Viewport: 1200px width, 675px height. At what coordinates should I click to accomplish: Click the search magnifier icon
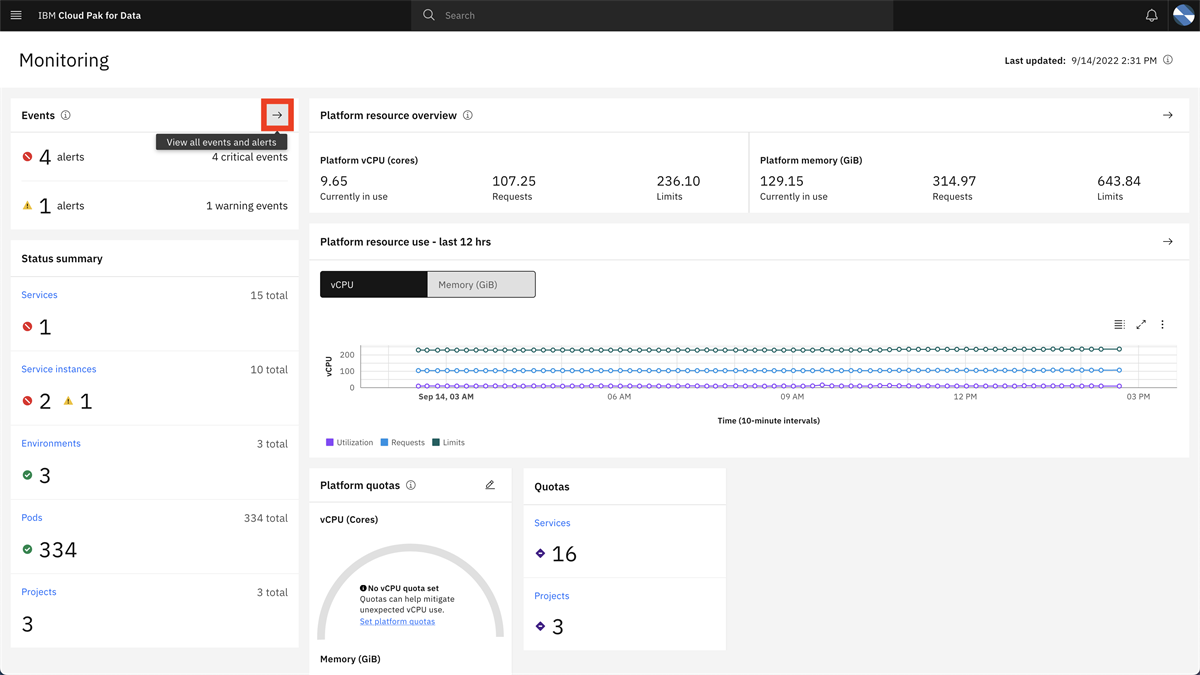tap(427, 15)
